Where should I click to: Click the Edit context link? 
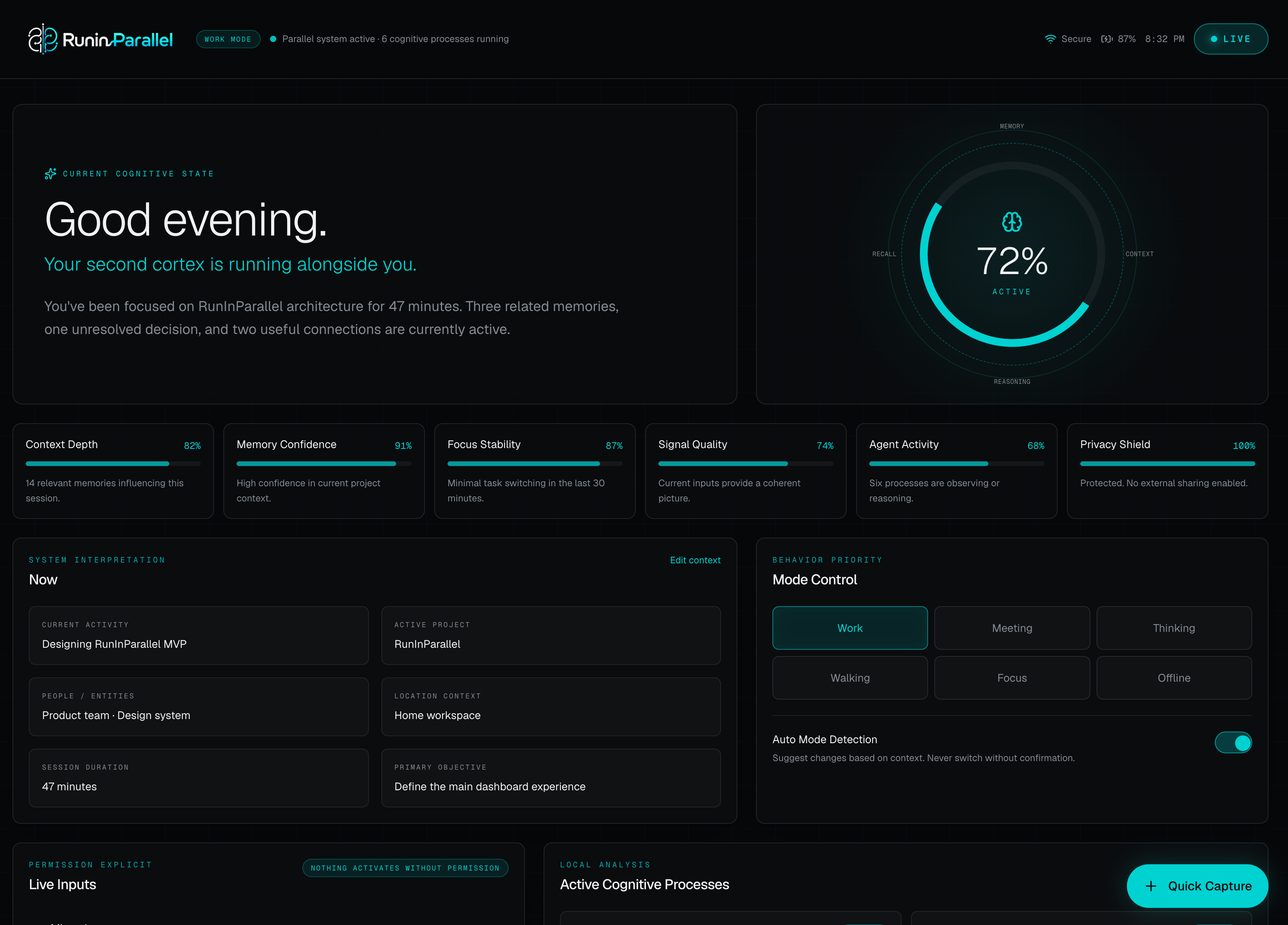[695, 560]
